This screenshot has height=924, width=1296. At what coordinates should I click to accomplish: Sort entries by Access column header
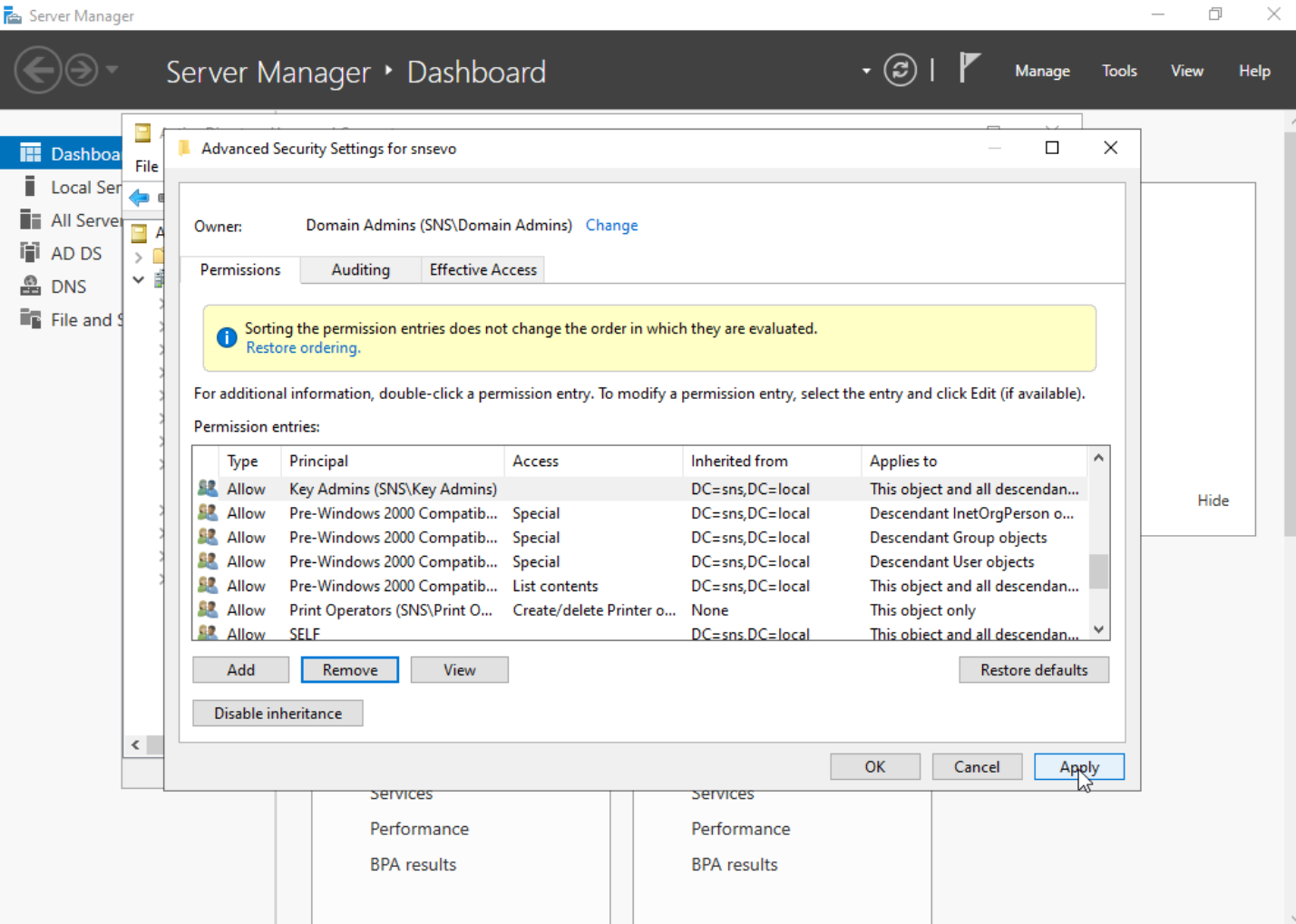[593, 461]
